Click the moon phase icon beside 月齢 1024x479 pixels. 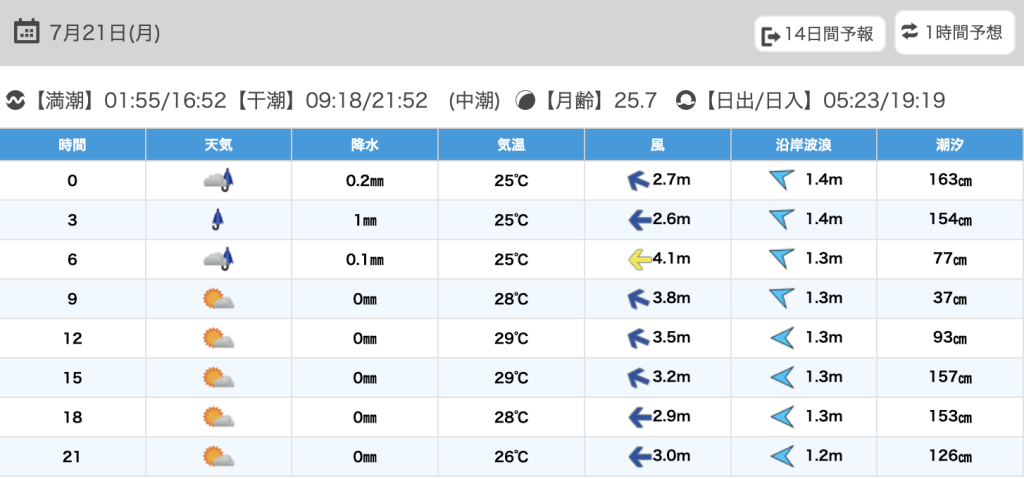525,100
